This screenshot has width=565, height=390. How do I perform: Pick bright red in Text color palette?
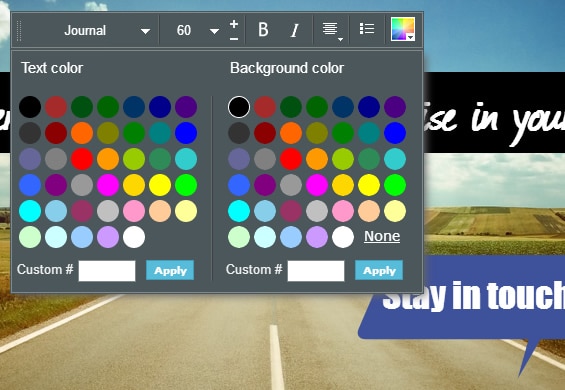pos(82,159)
